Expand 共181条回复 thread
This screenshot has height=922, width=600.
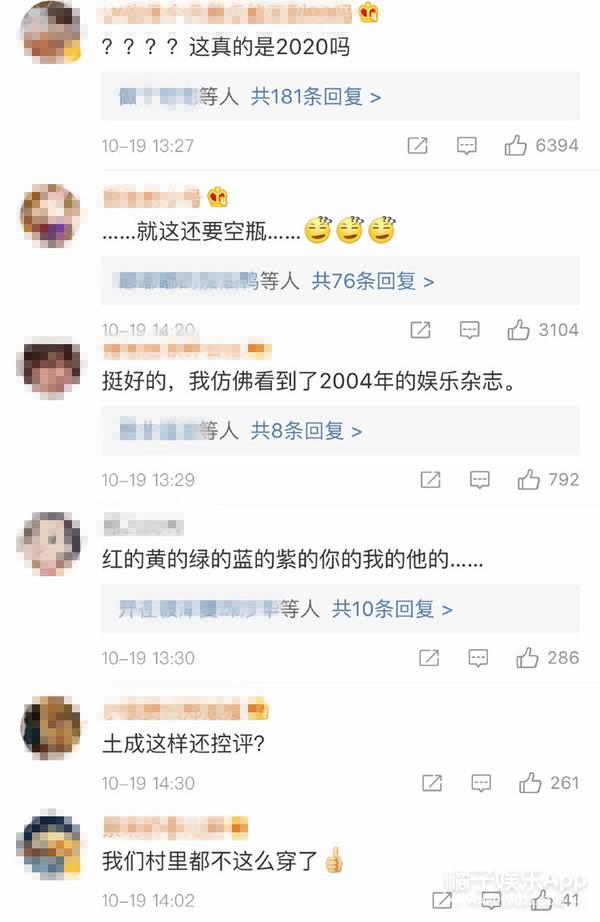tap(316, 96)
